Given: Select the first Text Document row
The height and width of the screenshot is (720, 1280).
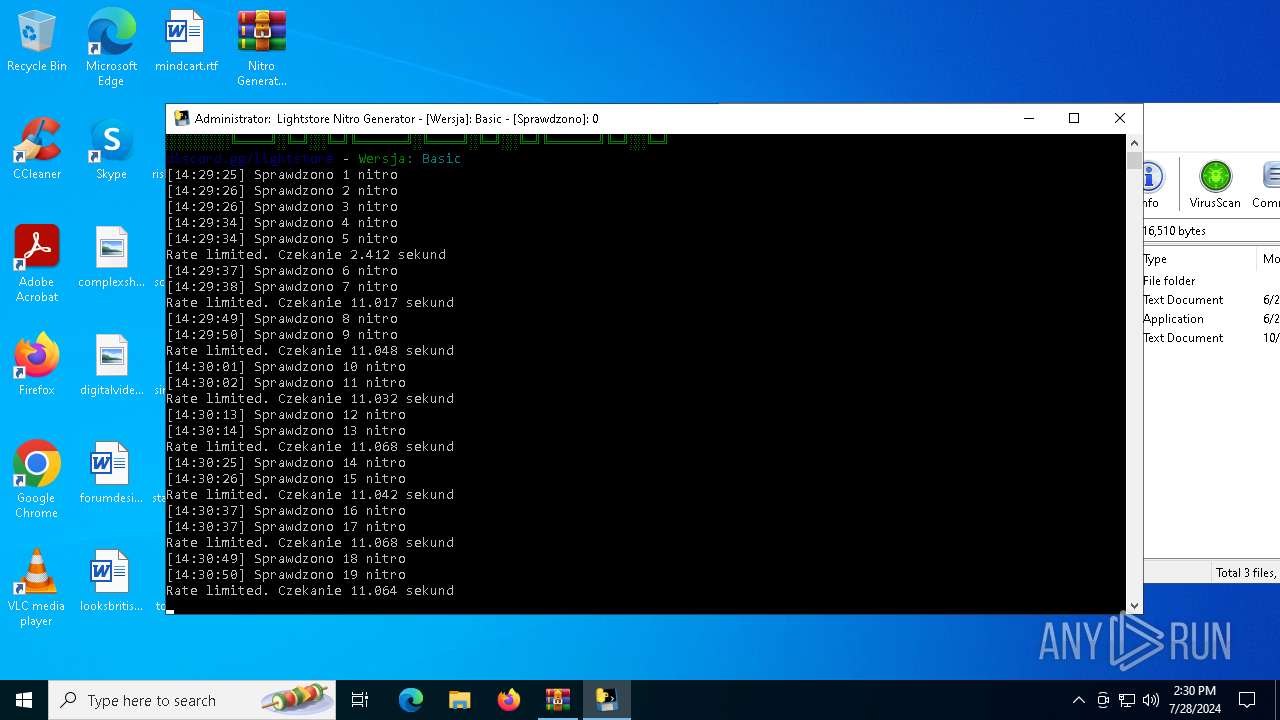Looking at the screenshot, I should (1211, 300).
